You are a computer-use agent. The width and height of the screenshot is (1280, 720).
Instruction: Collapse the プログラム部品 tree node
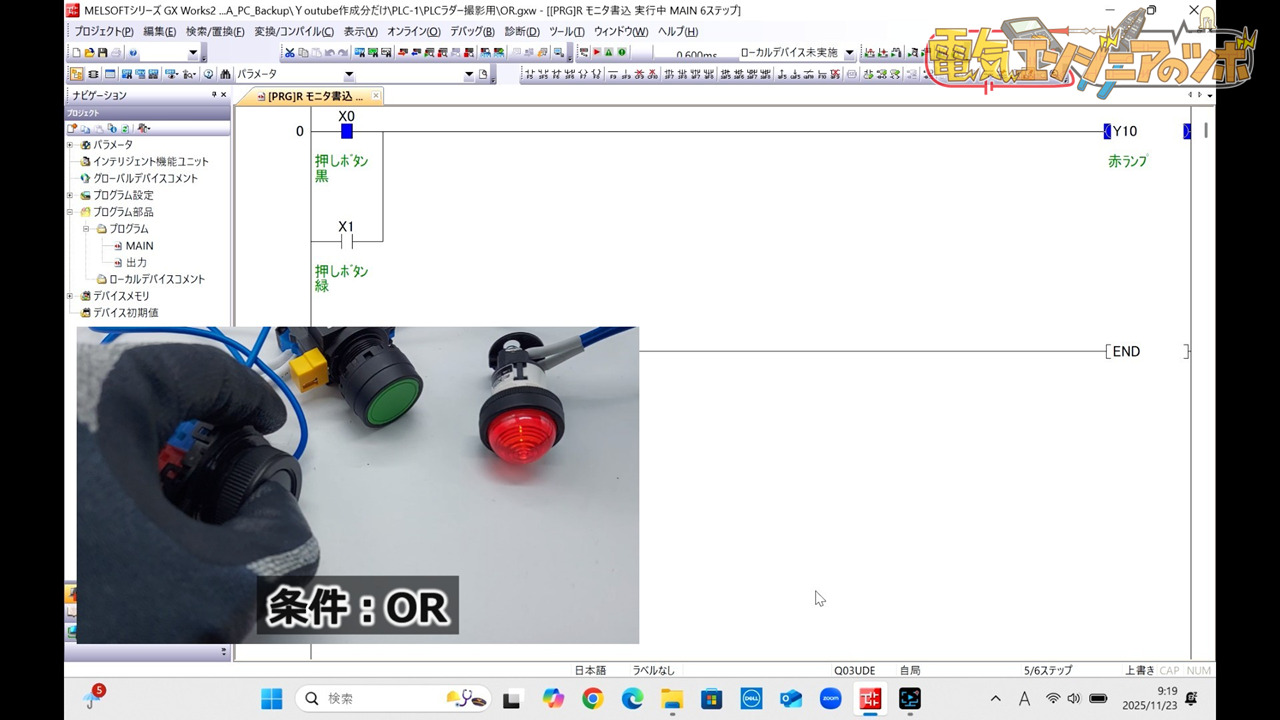[70, 212]
